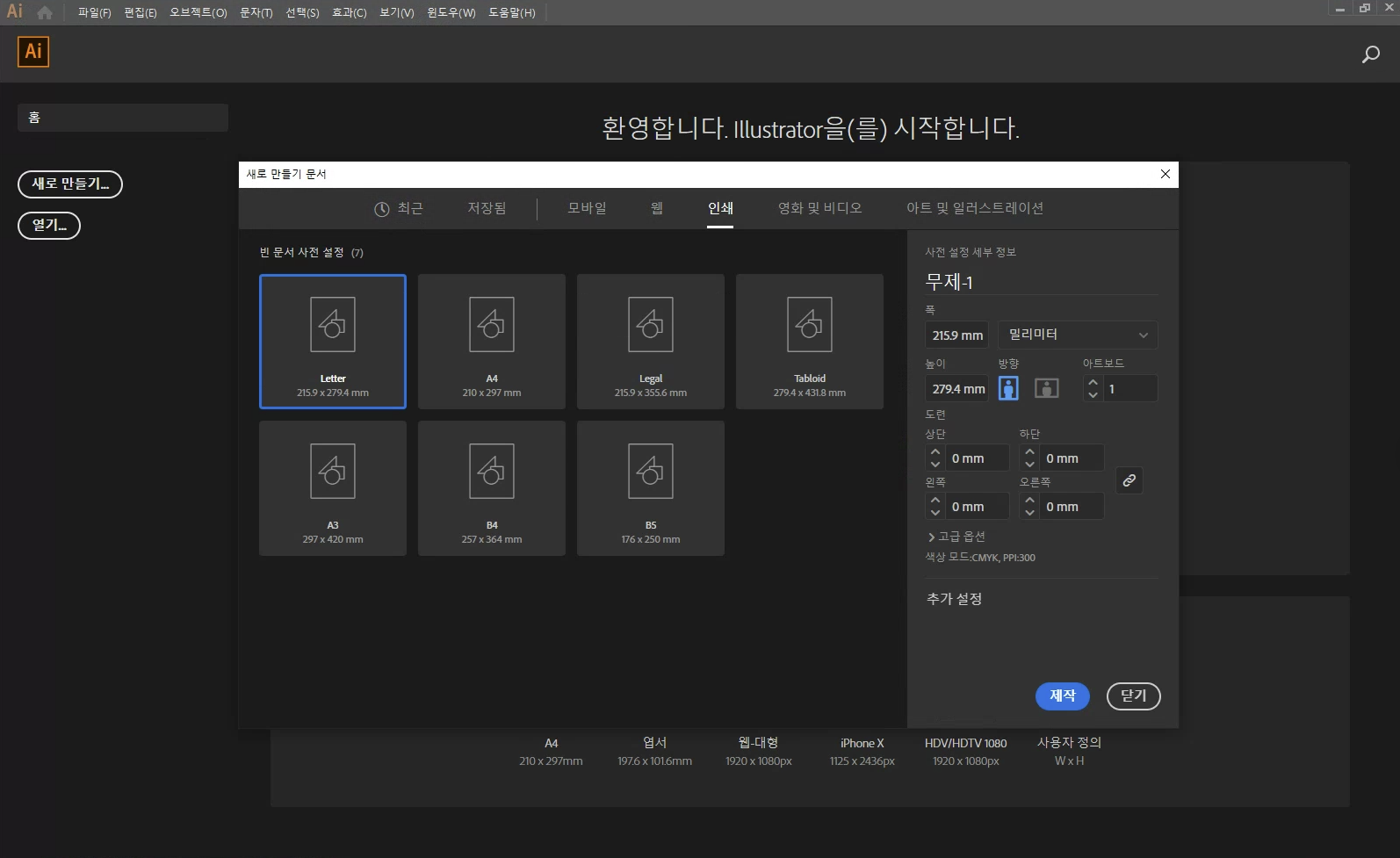
Task: Increase artboard count stepper
Action: click(x=1093, y=382)
